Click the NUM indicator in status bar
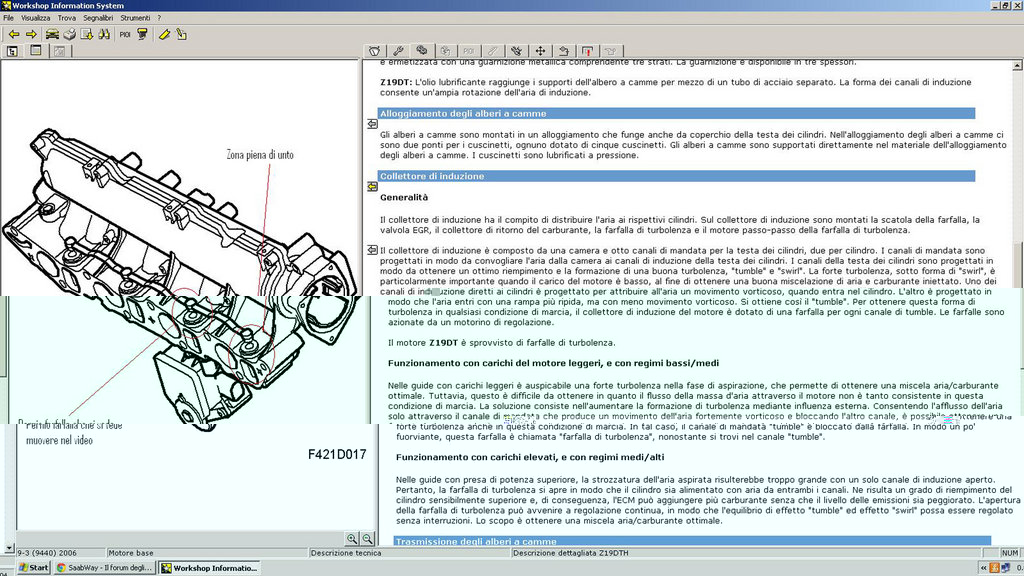Image resolution: width=1024 pixels, height=576 pixels. point(1010,552)
